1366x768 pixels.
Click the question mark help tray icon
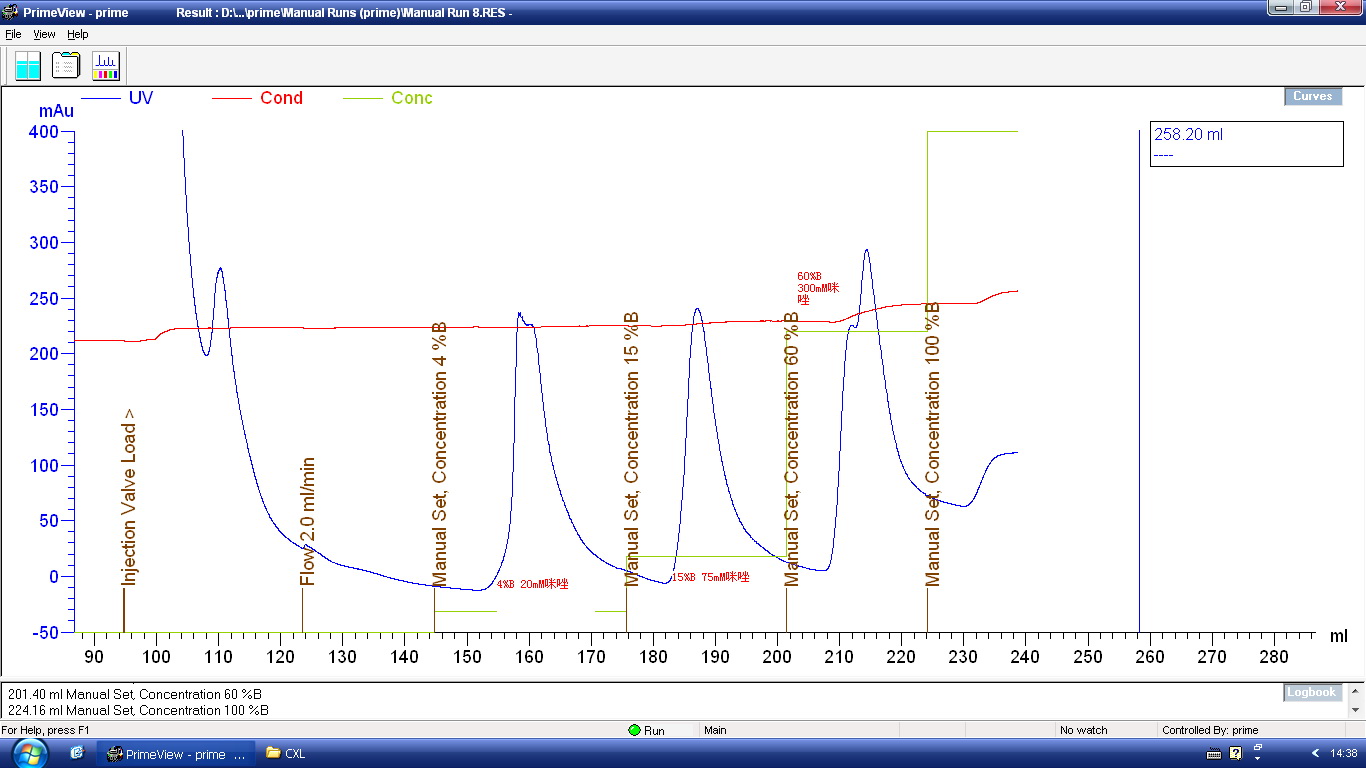pyautogui.click(x=1236, y=753)
